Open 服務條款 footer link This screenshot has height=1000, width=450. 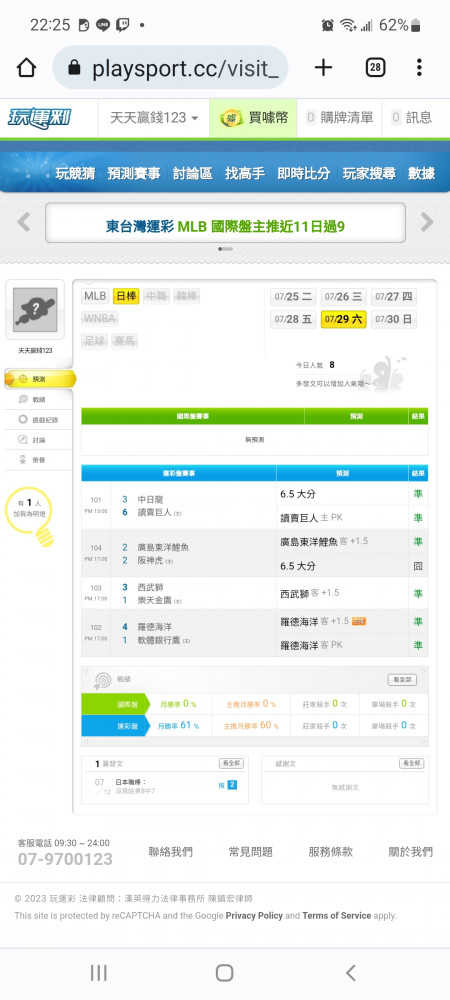click(x=330, y=851)
